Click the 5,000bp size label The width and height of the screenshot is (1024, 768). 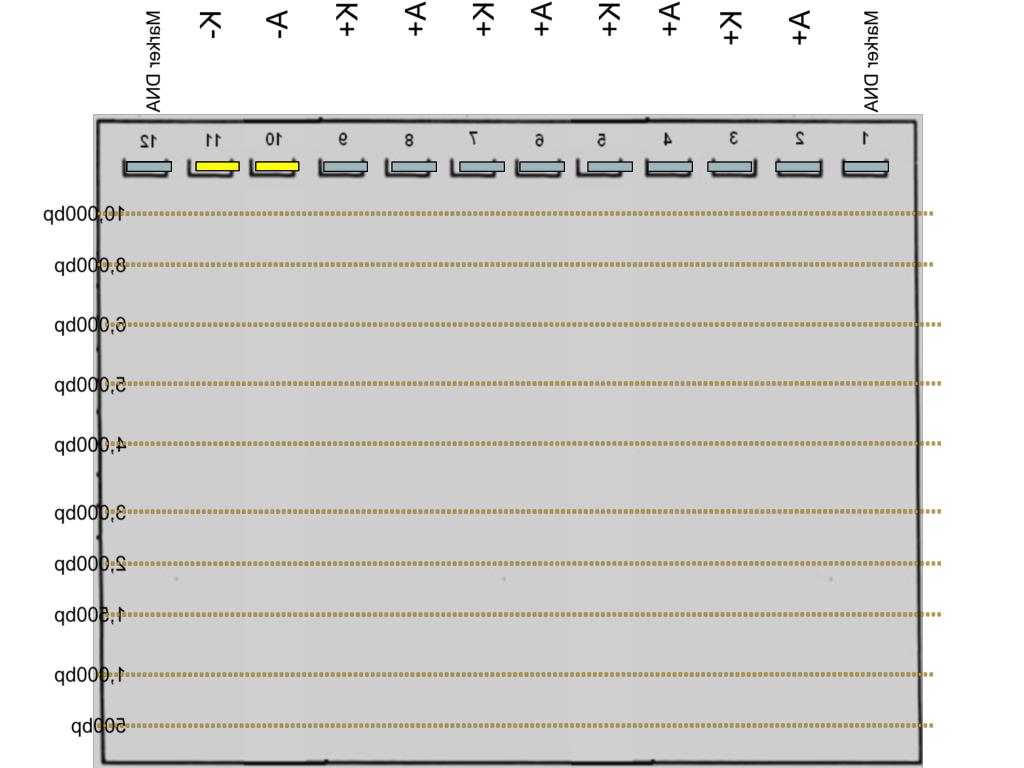[89, 385]
